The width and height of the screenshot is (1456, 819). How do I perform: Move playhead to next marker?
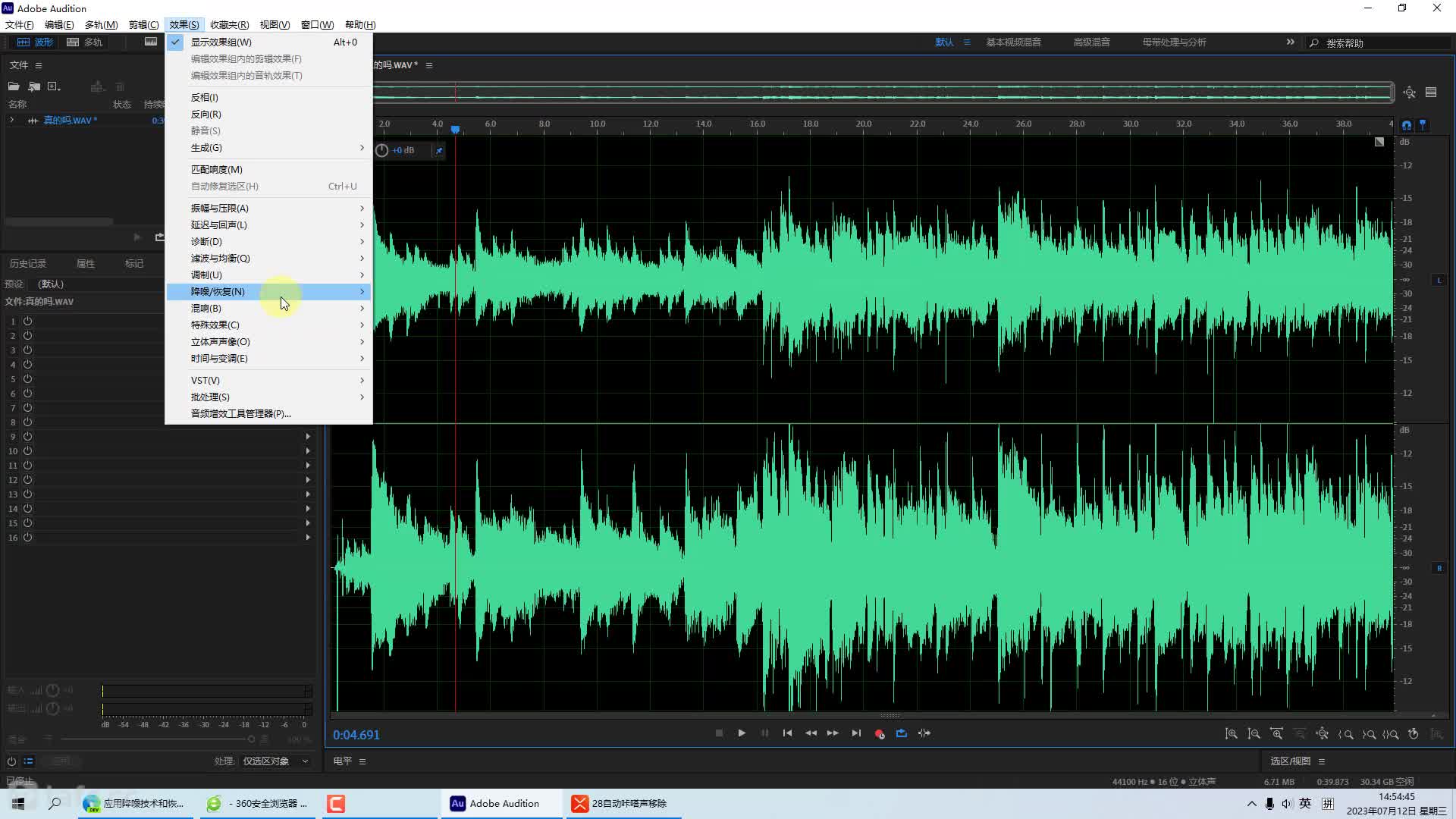856,733
